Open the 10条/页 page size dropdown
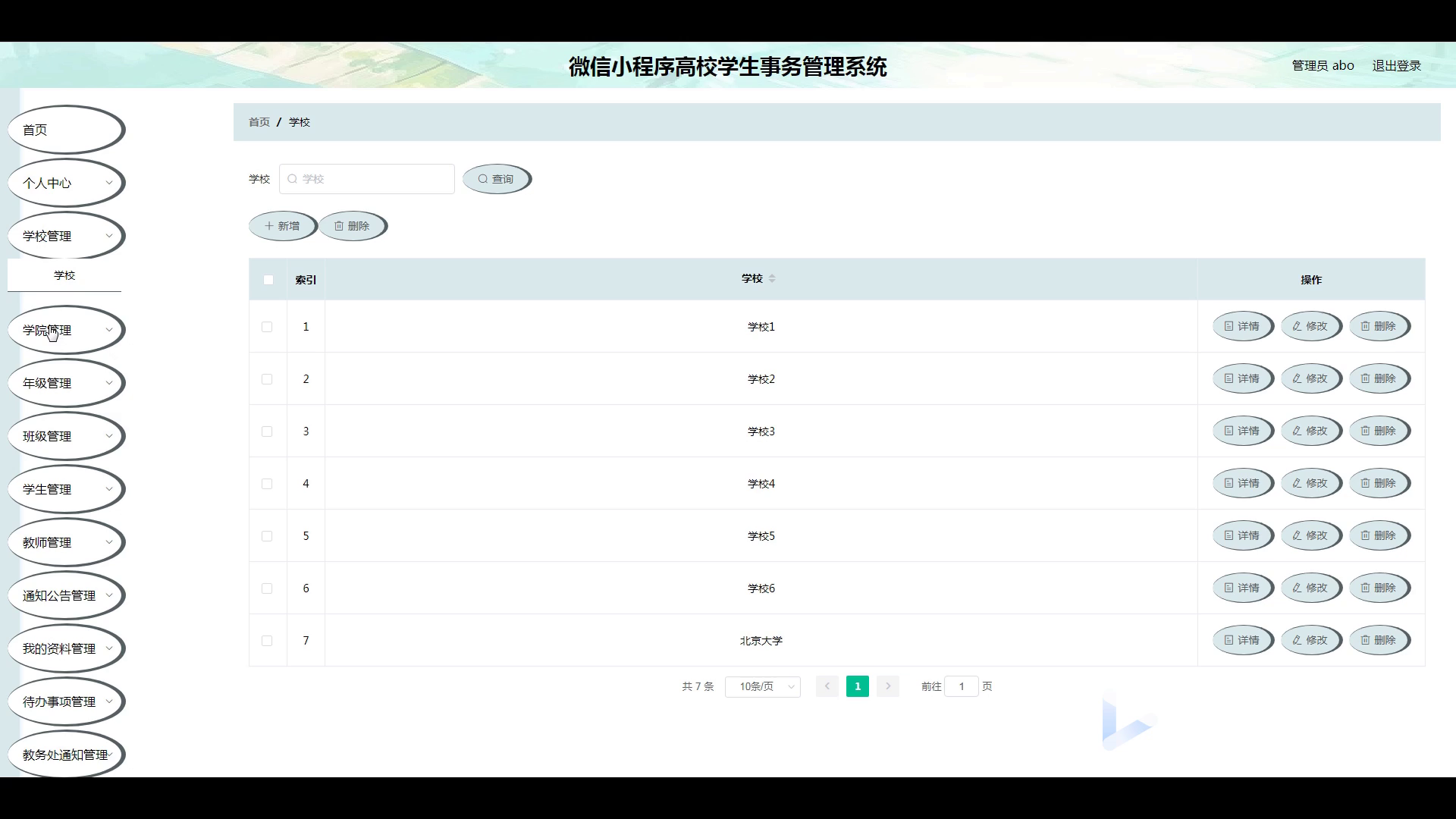 [763, 686]
